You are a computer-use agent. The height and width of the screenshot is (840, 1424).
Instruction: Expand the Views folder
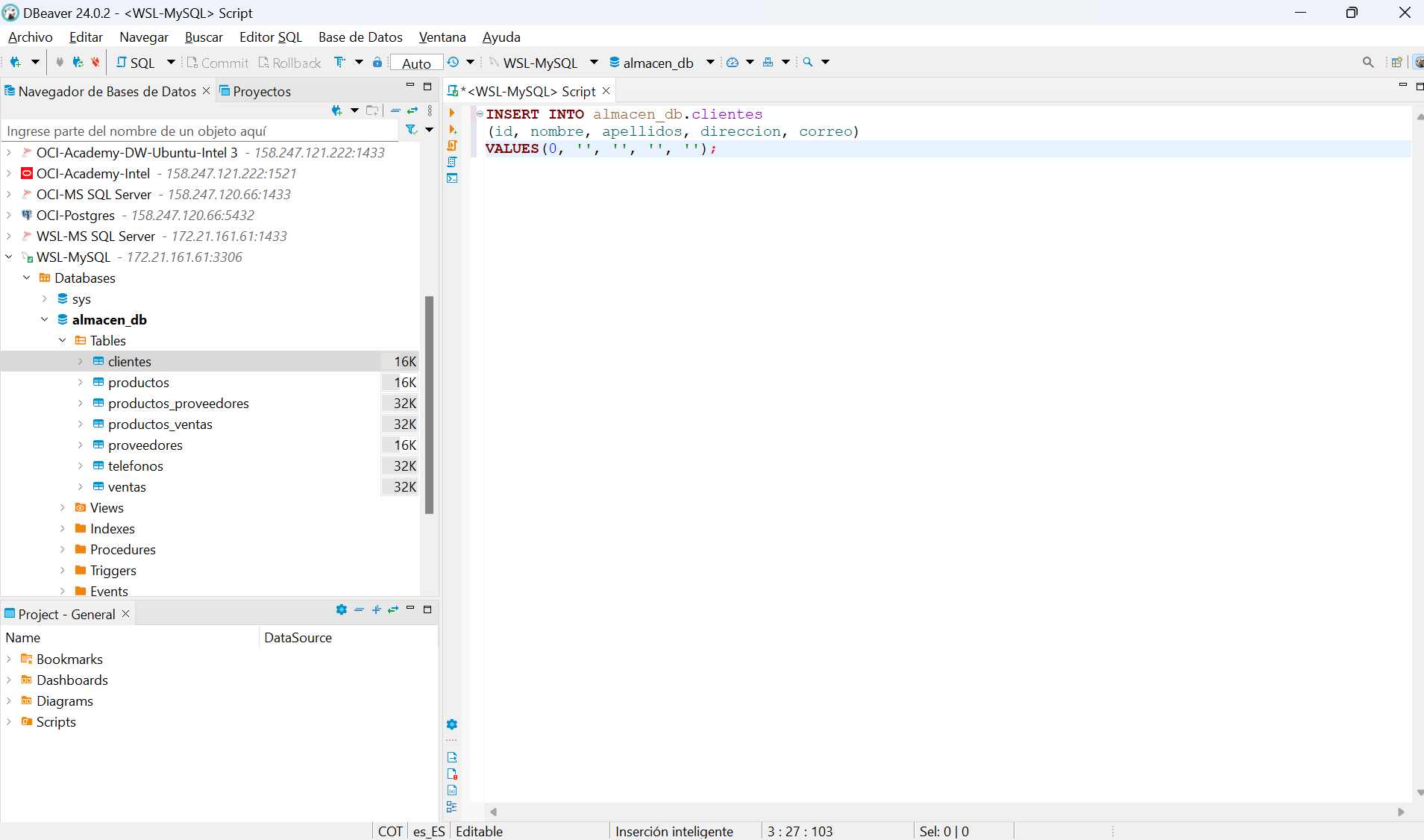[63, 508]
